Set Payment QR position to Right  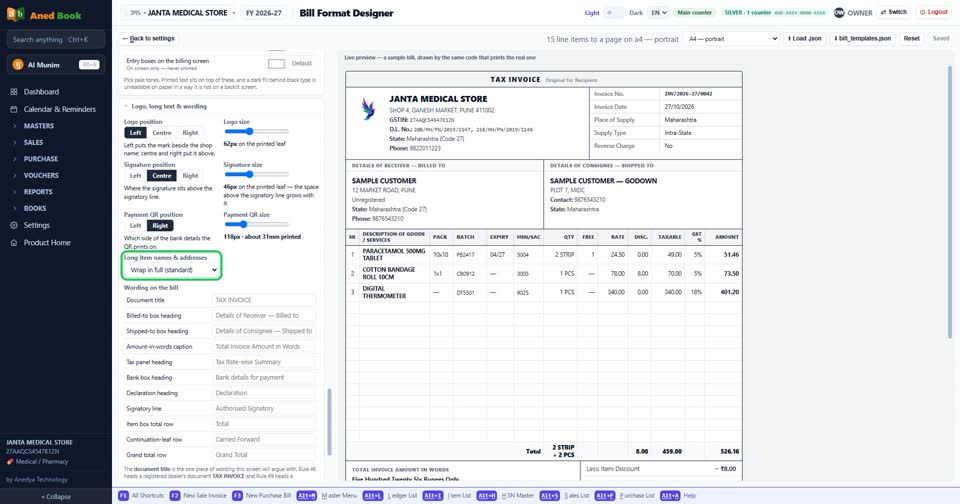160,226
